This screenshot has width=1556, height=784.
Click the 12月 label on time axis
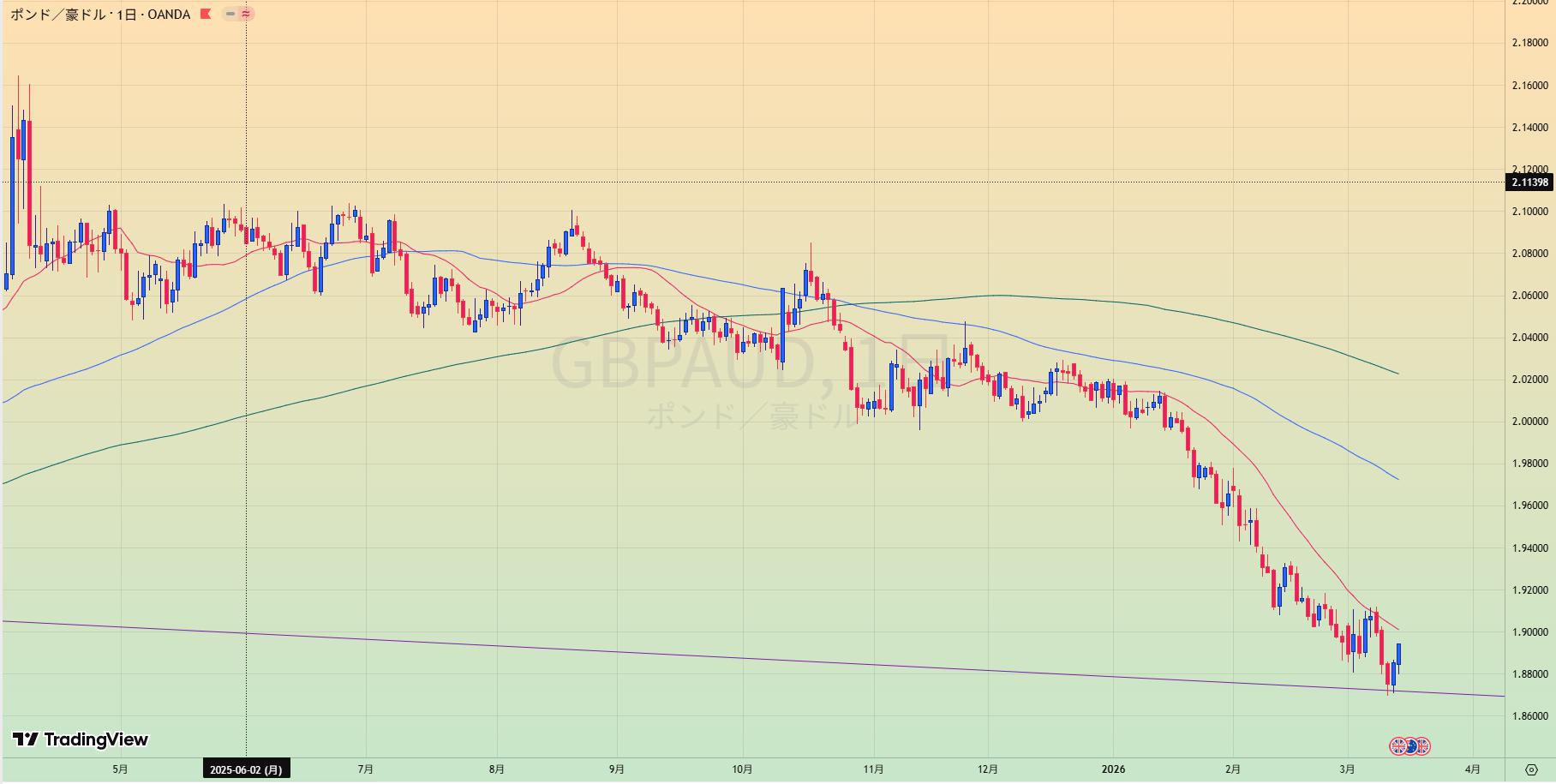click(x=988, y=769)
